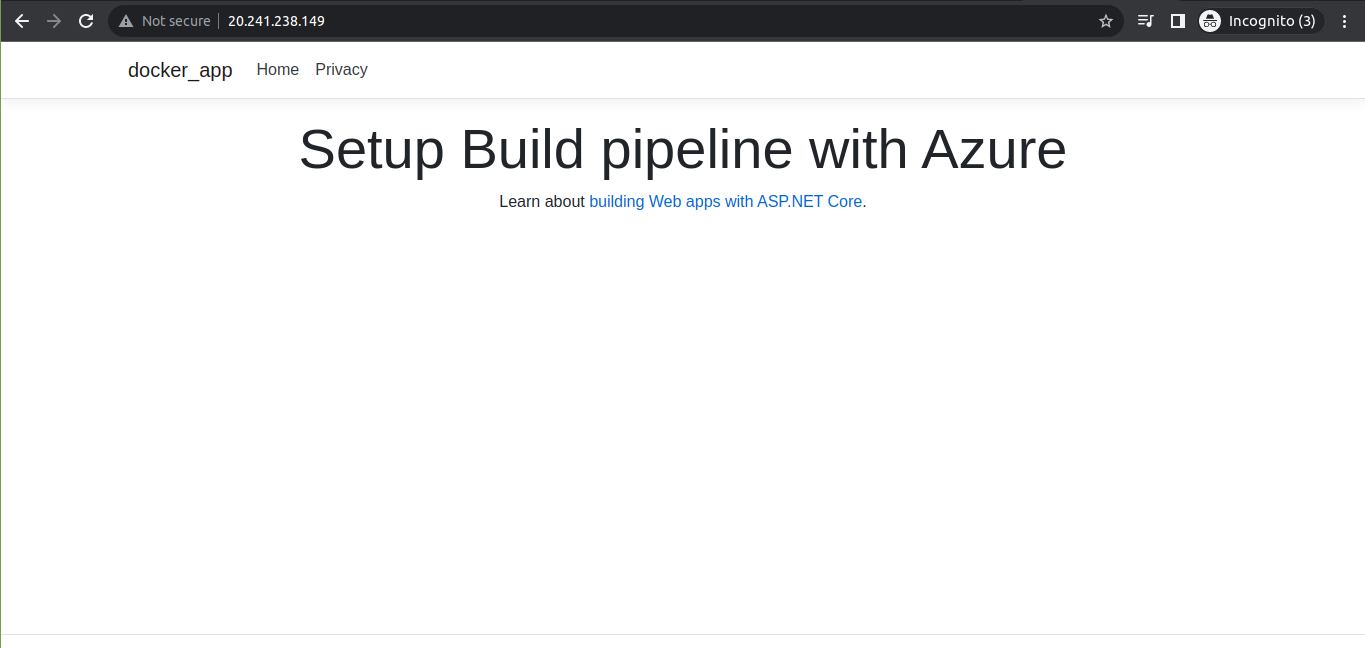Bookmark this page with the star icon
1365x648 pixels.
click(x=1105, y=21)
